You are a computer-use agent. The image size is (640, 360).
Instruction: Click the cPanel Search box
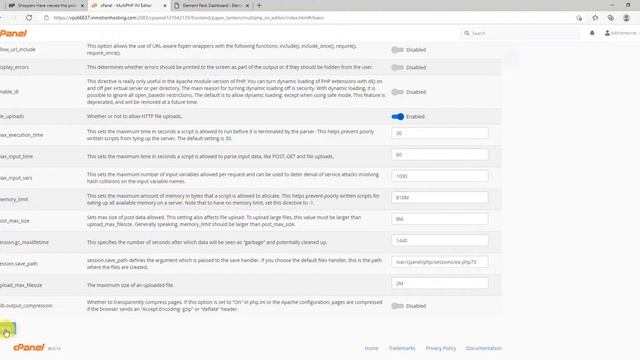(521, 33)
